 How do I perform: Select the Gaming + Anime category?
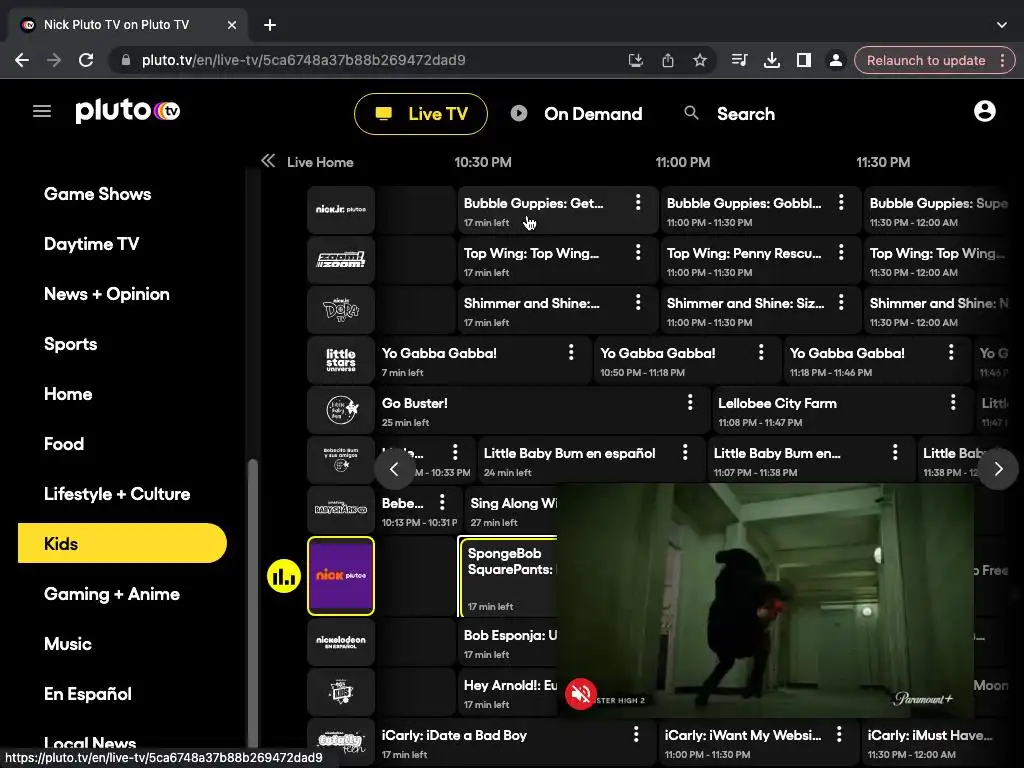[x=112, y=594]
